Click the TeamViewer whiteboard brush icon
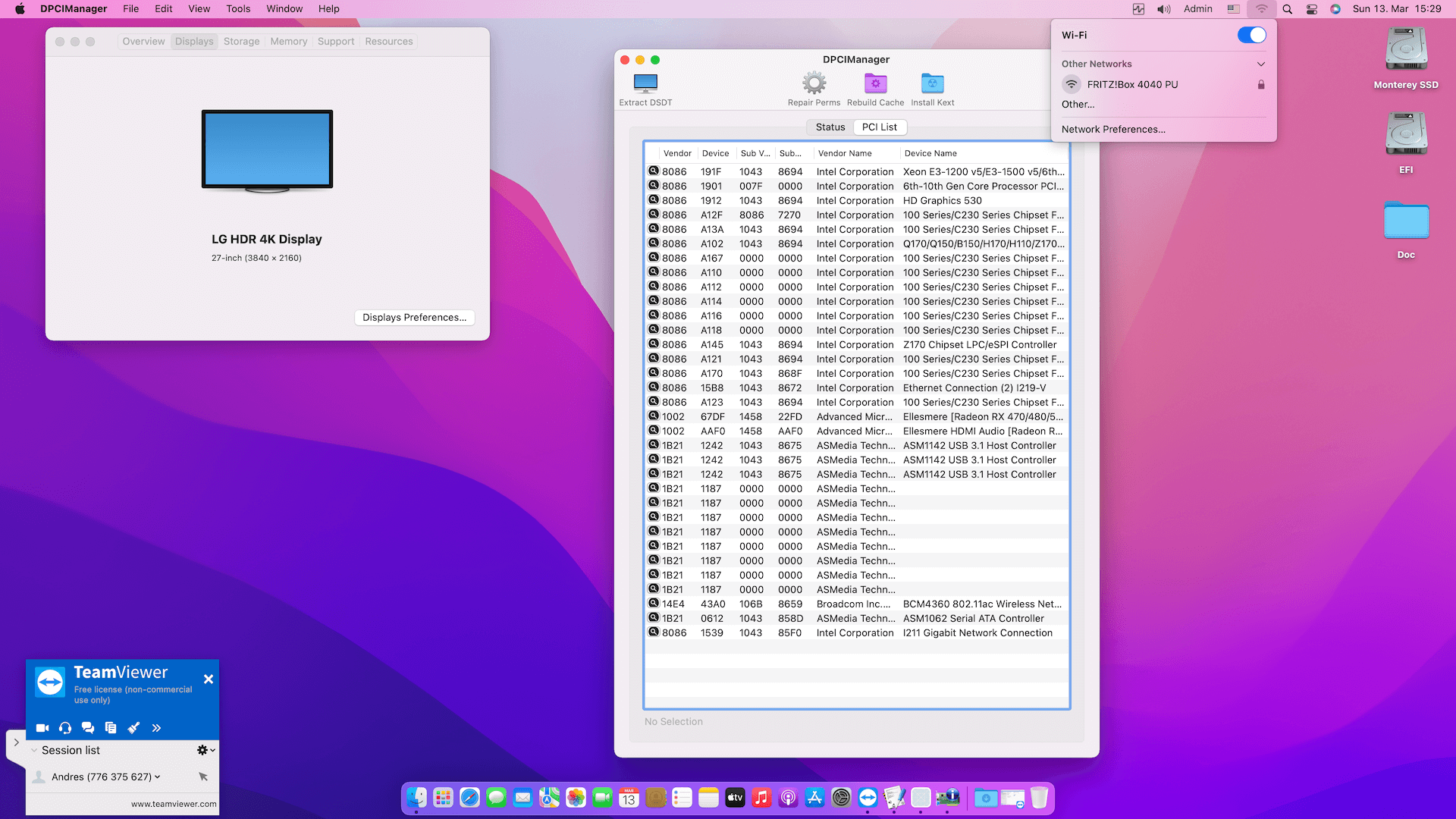This screenshot has height=819, width=1456. [x=133, y=728]
